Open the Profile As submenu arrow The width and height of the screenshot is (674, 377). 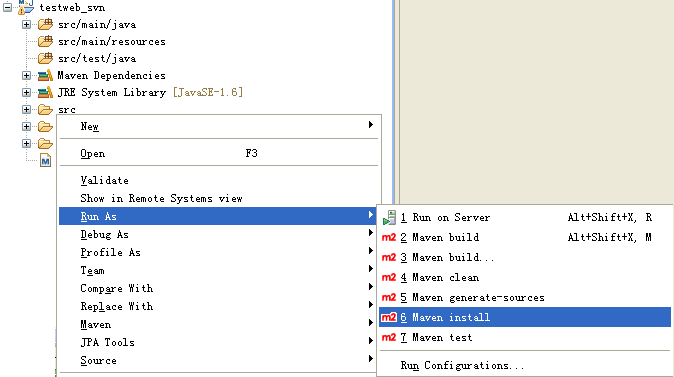371,251
